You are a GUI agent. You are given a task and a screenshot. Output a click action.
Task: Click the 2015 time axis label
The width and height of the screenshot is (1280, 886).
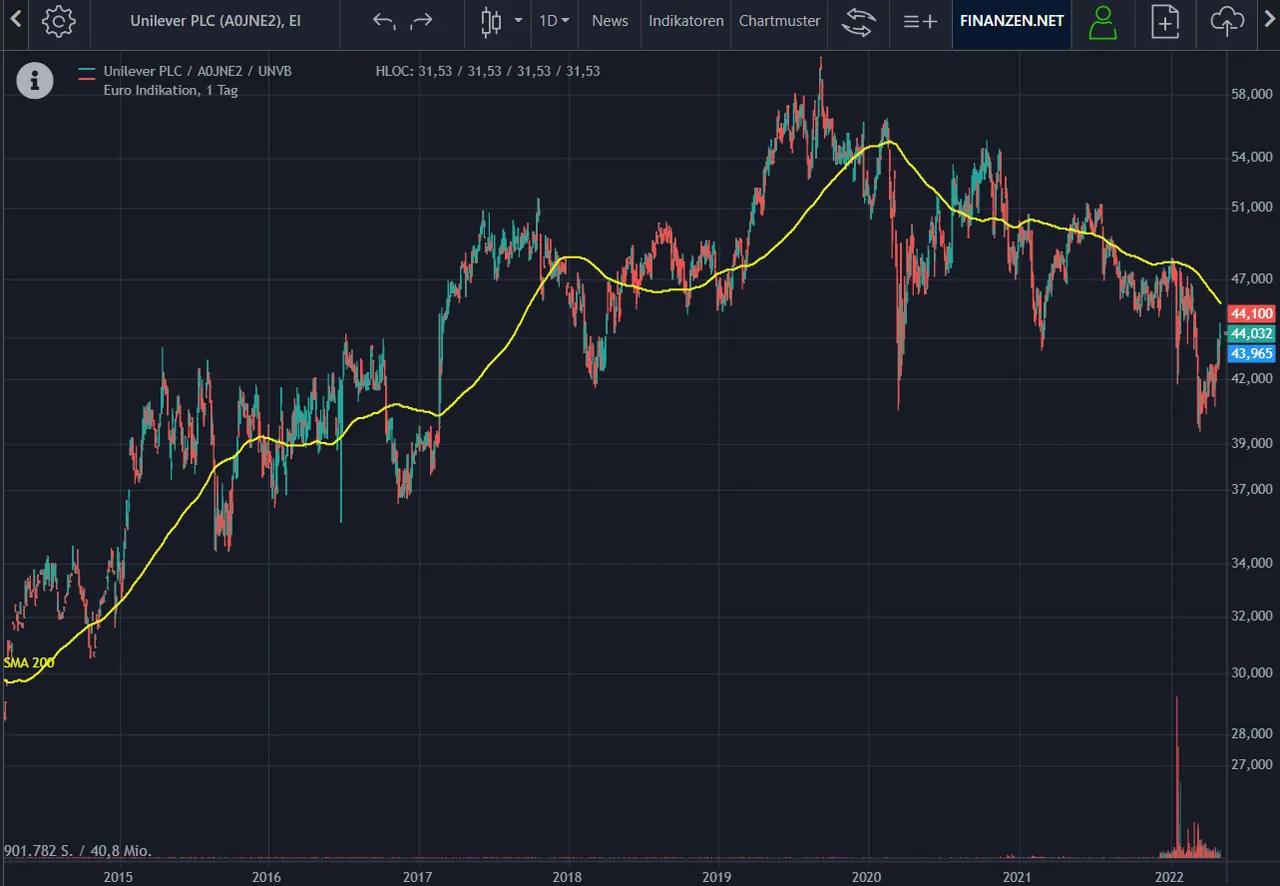[x=118, y=877]
